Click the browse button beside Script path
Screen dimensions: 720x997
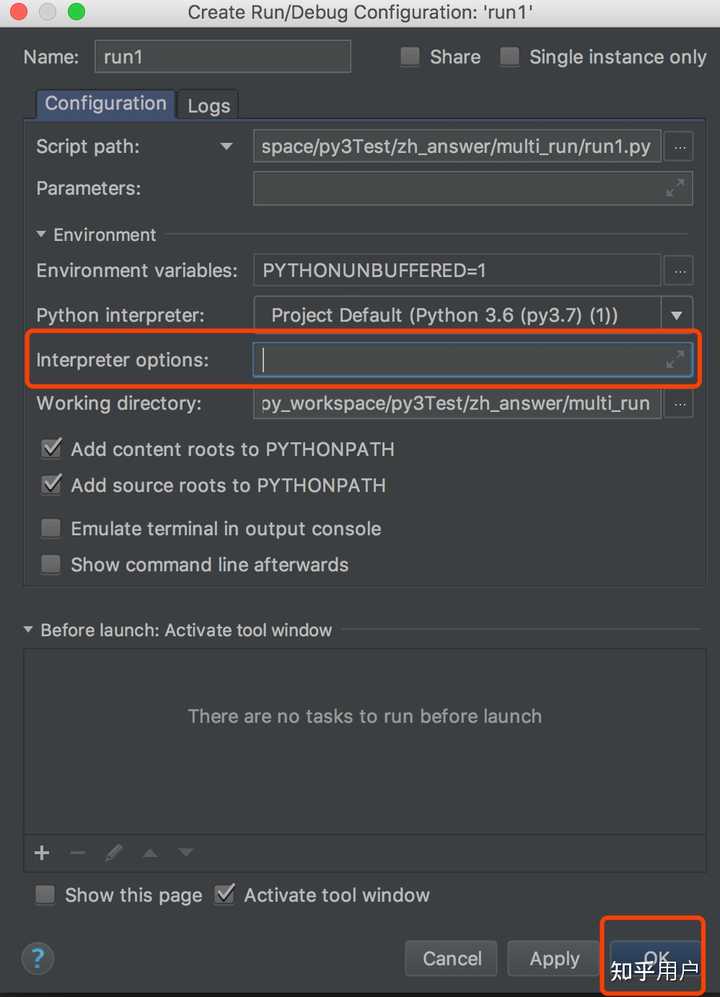tap(680, 147)
